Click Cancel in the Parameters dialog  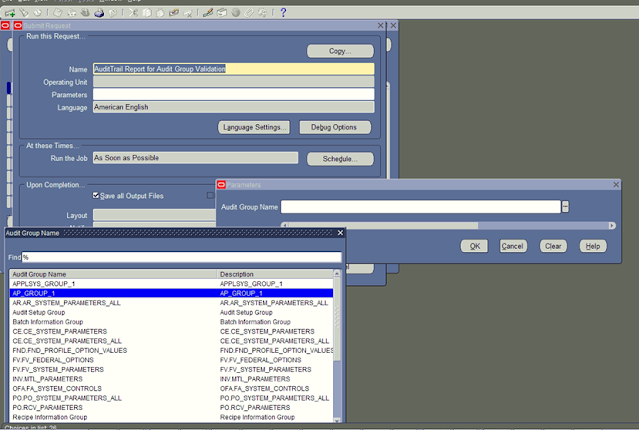tap(512, 246)
